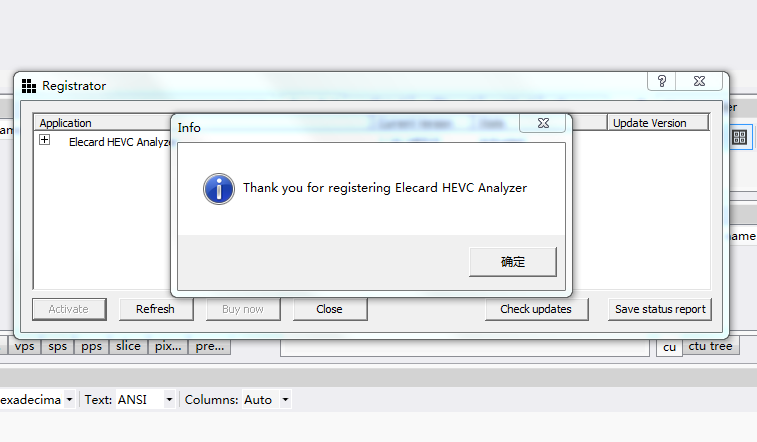Close the Info dialog with X
Image resolution: width=757 pixels, height=442 pixels.
coord(543,123)
